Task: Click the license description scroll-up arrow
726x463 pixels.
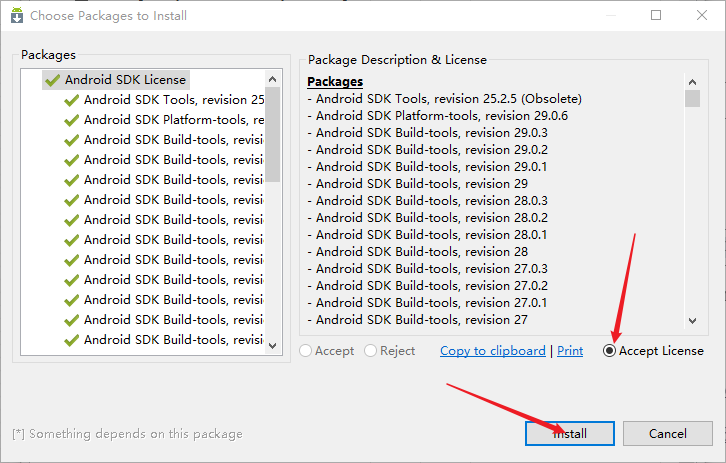Action: (x=692, y=82)
